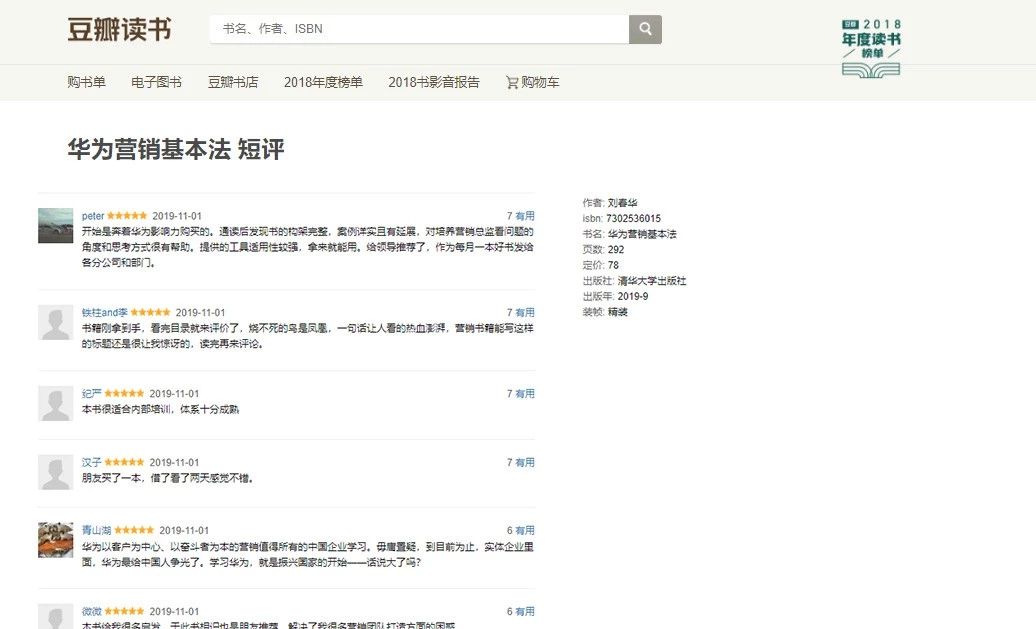The height and width of the screenshot is (629, 1036).
Task: Click peter's five-star rating
Action: (127, 215)
